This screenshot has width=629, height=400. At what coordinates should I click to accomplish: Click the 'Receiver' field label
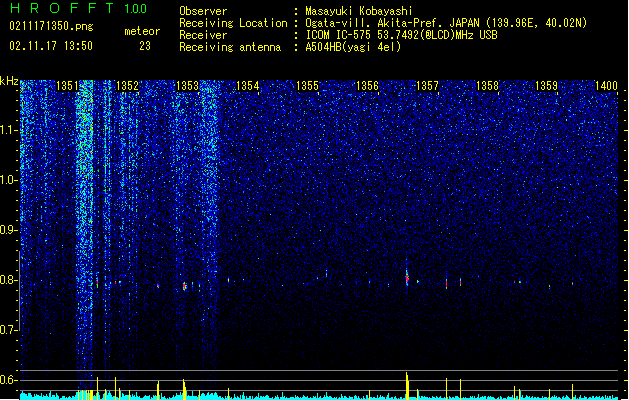pyautogui.click(x=203, y=35)
